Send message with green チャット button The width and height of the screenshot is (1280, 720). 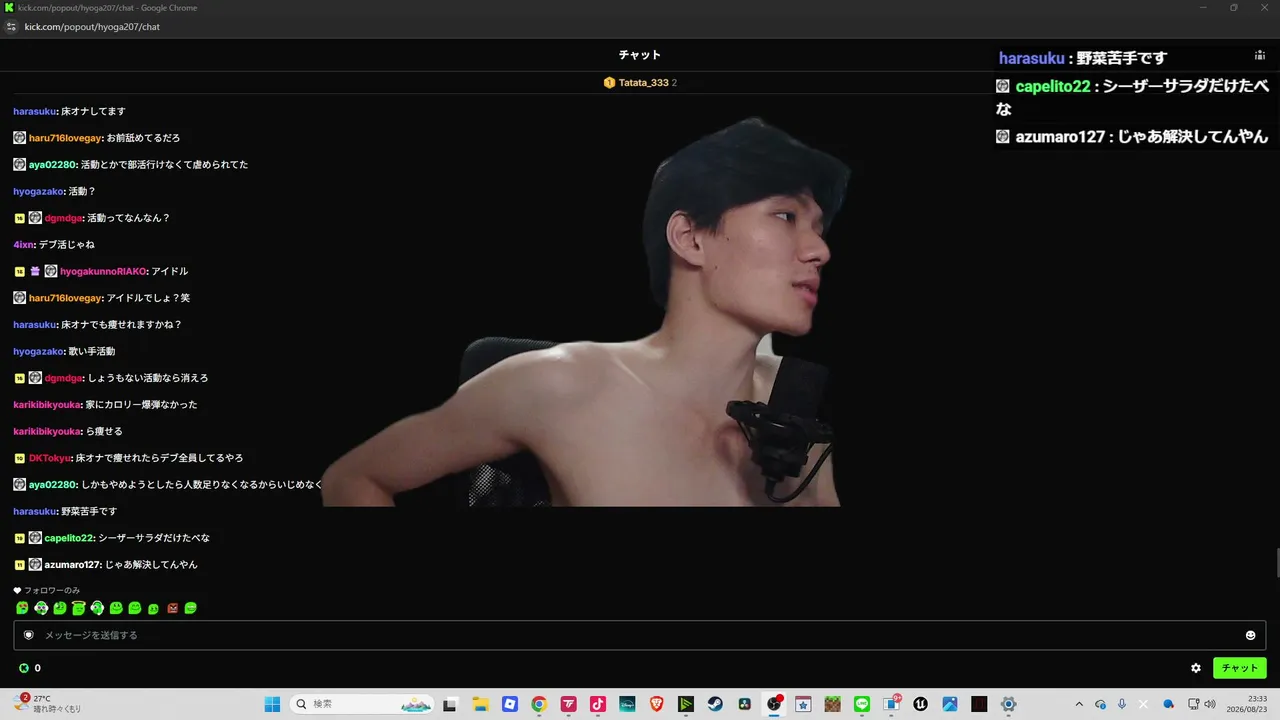1240,668
